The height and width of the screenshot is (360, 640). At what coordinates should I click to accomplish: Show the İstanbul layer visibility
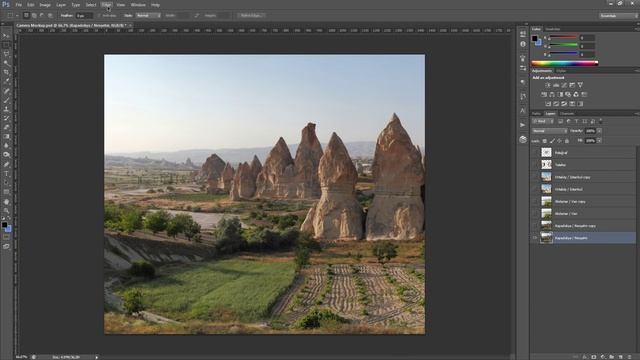(x=535, y=189)
